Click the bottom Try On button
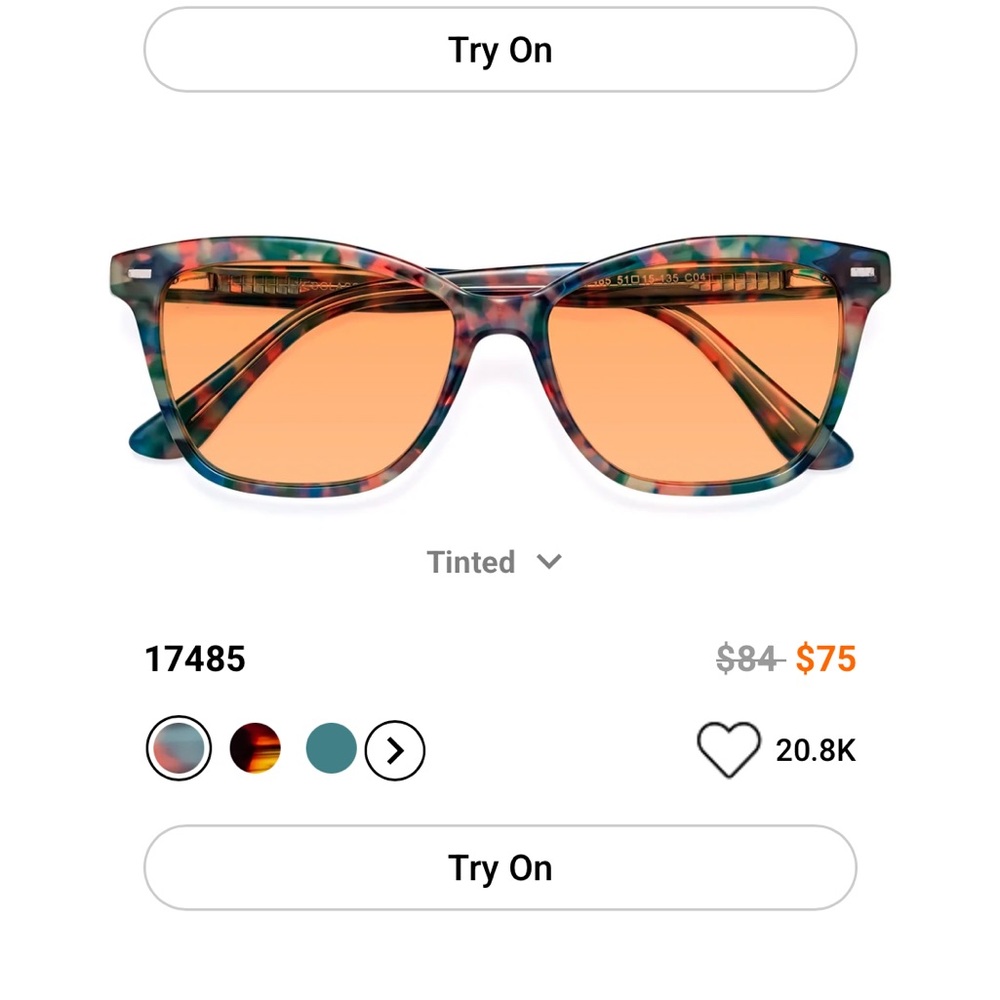1000x1000 pixels. click(x=500, y=867)
